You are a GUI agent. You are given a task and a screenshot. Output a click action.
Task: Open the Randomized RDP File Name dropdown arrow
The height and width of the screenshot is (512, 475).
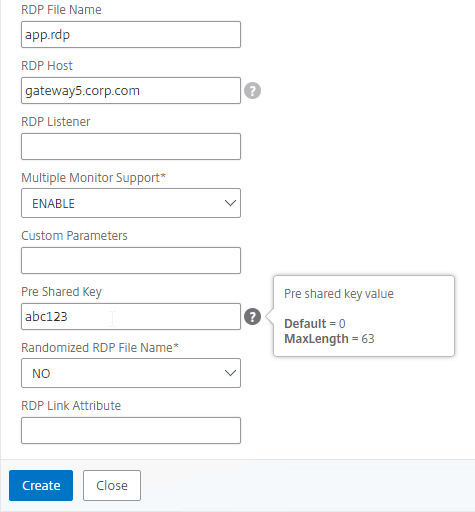click(x=230, y=373)
